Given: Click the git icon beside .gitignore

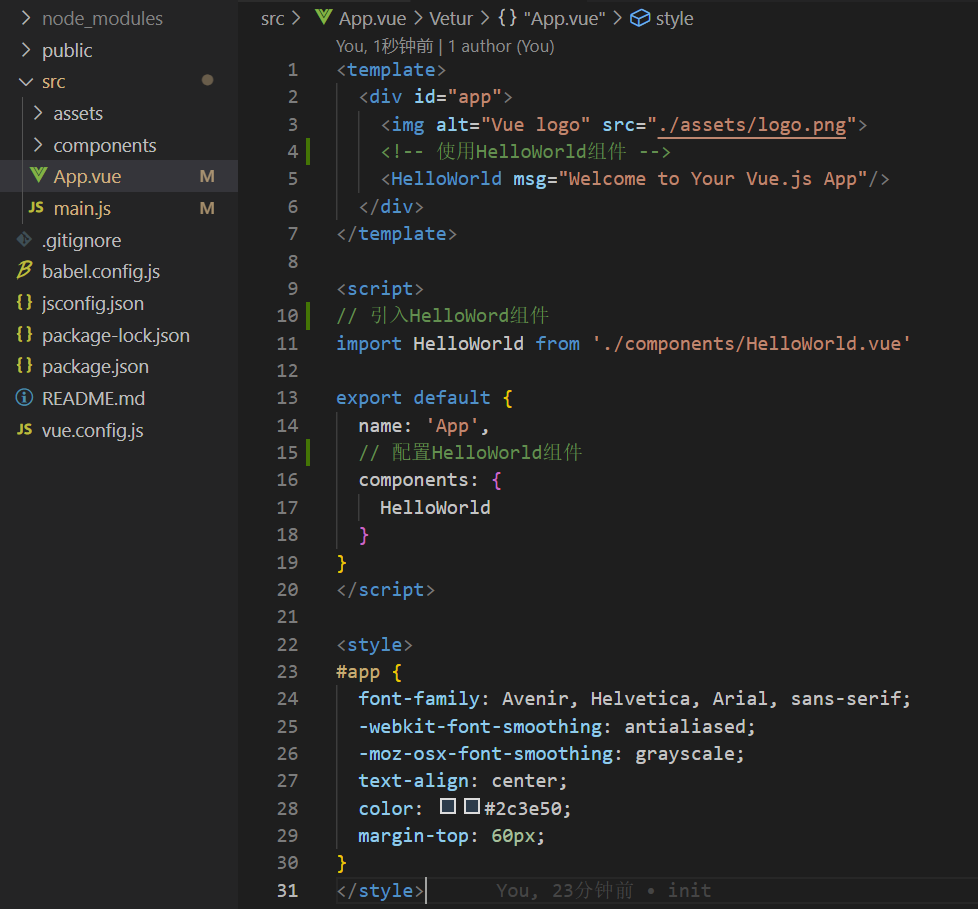Looking at the screenshot, I should [24, 239].
